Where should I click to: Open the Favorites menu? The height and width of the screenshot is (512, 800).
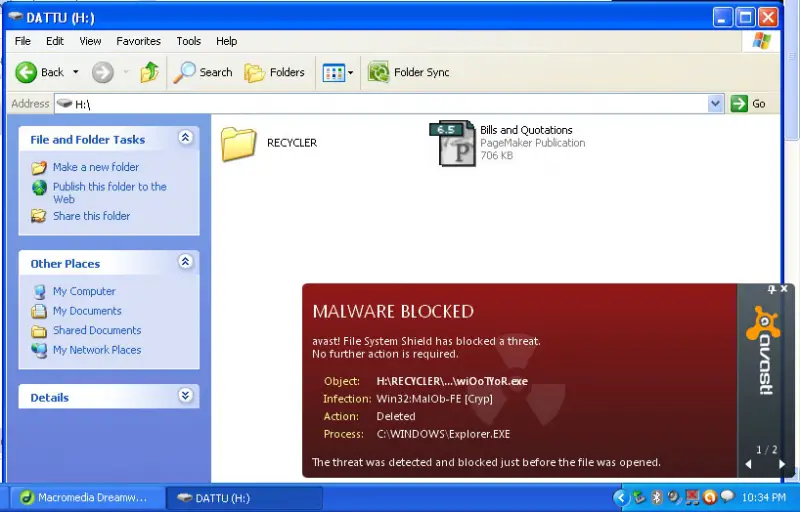coord(138,41)
